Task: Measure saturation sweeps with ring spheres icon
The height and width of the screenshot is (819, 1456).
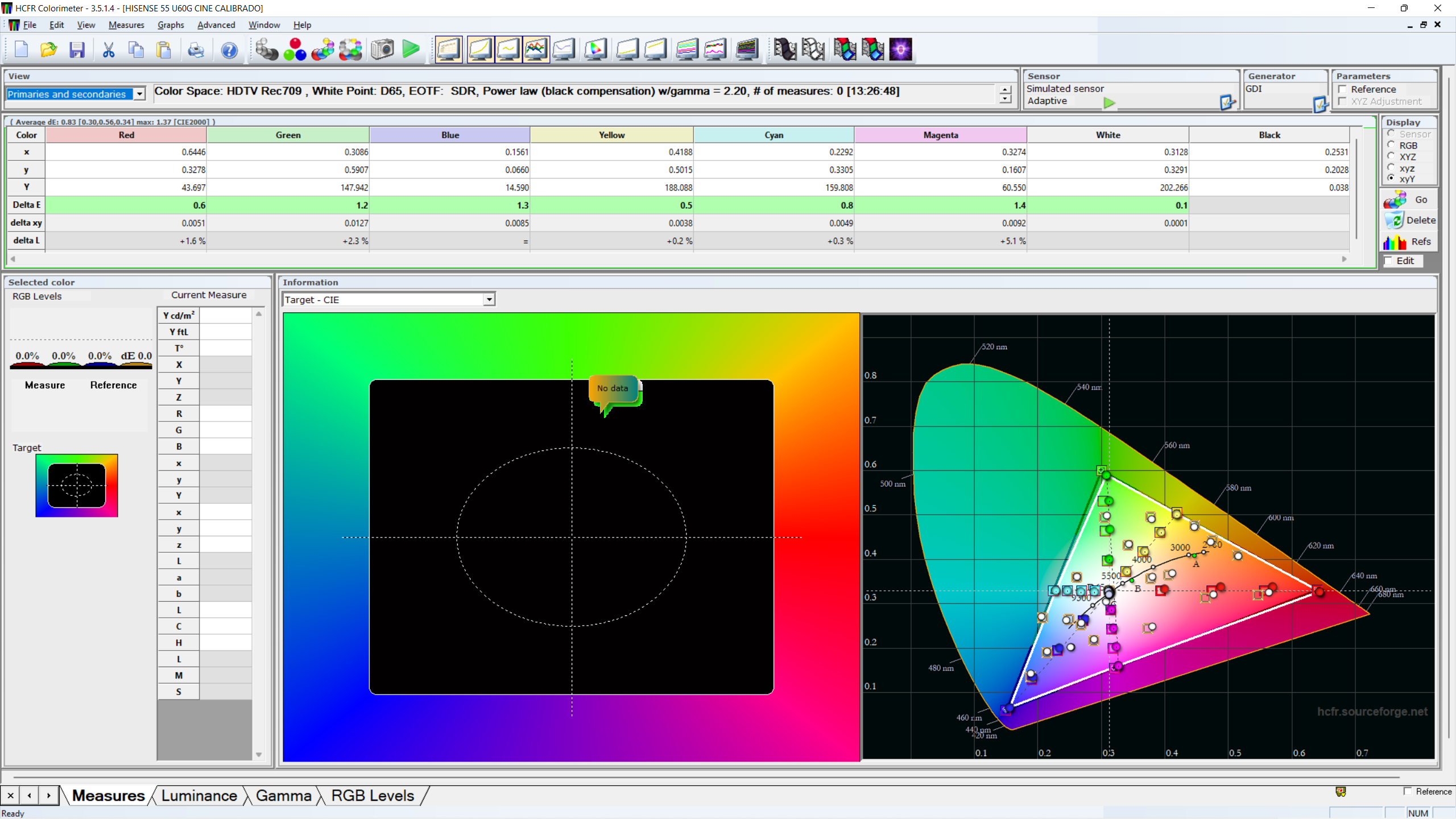Action: pos(351,49)
